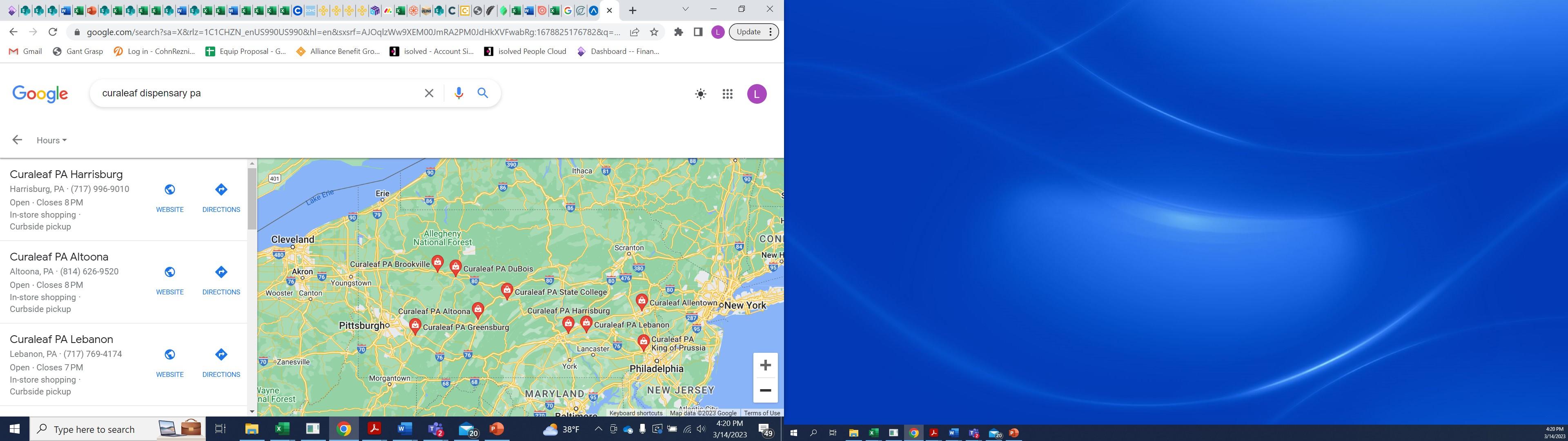Image resolution: width=1568 pixels, height=441 pixels.
Task: Zoom in on the map
Action: tap(765, 365)
